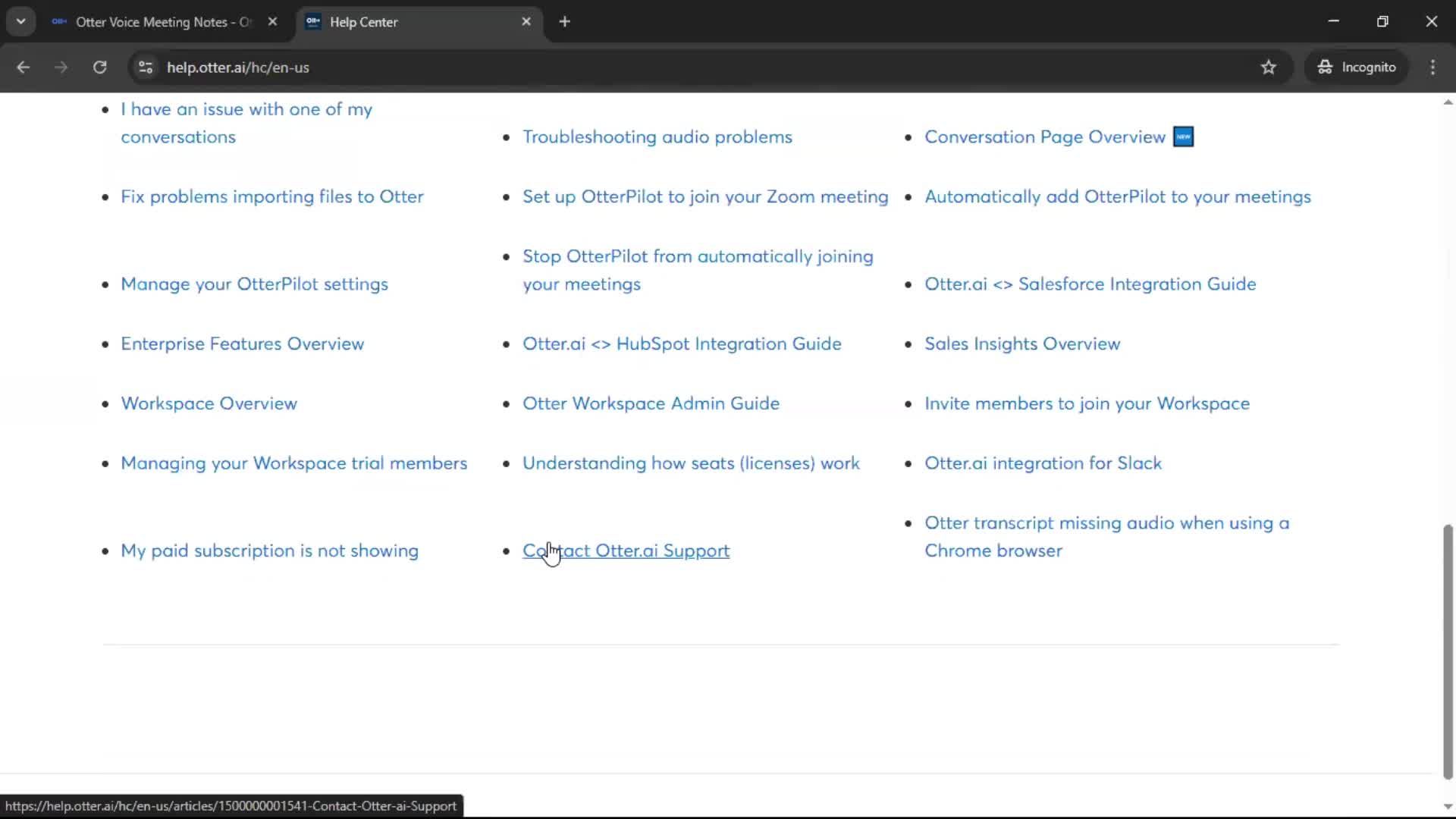Click the scrollbar down arrow
This screenshot has height=819, width=1456.
pyautogui.click(x=1448, y=807)
